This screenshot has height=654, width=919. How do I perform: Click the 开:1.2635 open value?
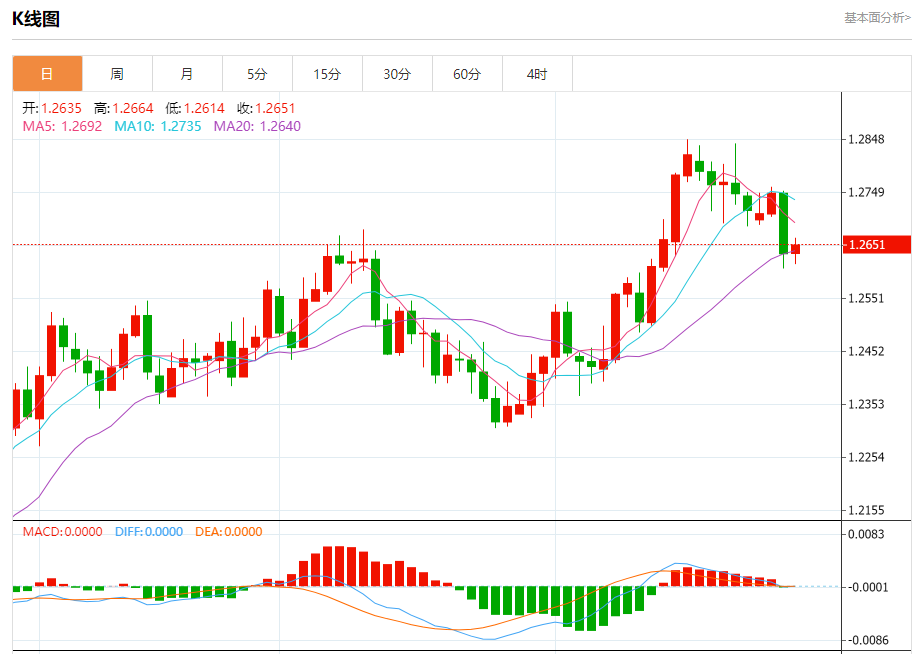tap(52, 108)
